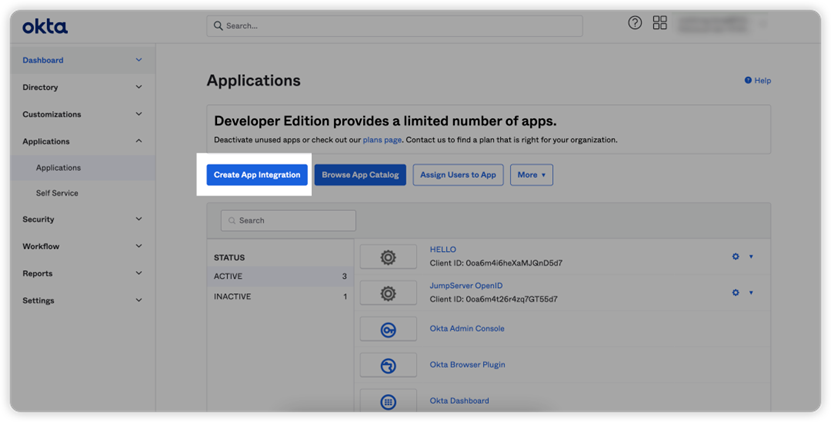831x422 pixels.
Task: Click Create App Integration button
Action: (257, 175)
